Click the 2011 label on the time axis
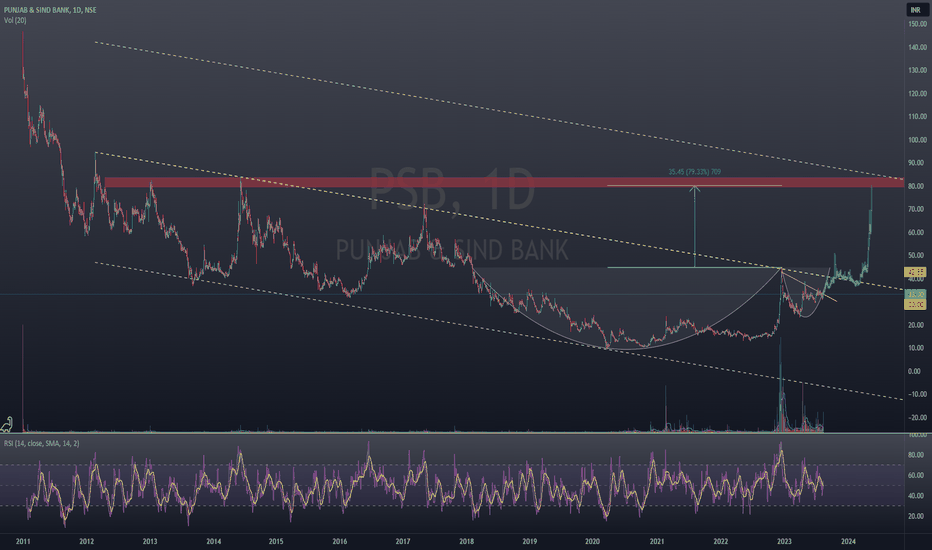Screen dimensions: 932x550 pyautogui.click(x=23, y=542)
